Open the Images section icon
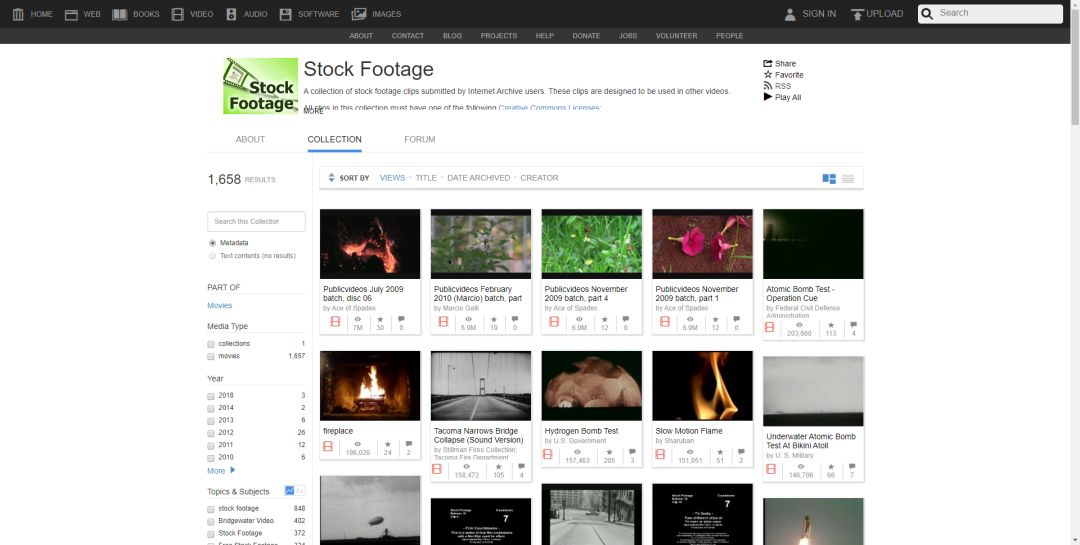Viewport: 1080px width, 545px height. pos(359,14)
